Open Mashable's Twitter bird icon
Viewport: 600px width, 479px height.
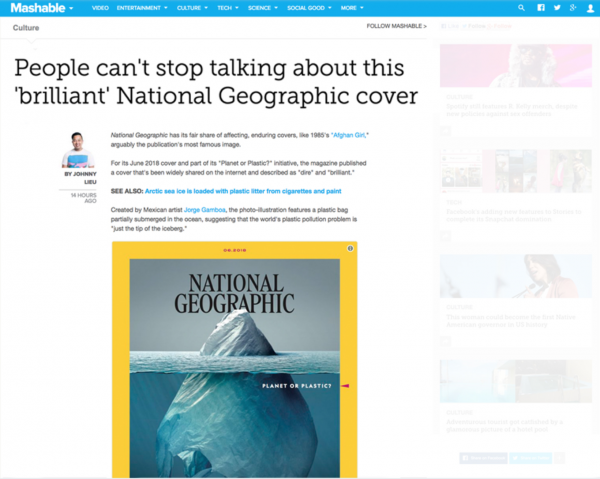(x=557, y=8)
